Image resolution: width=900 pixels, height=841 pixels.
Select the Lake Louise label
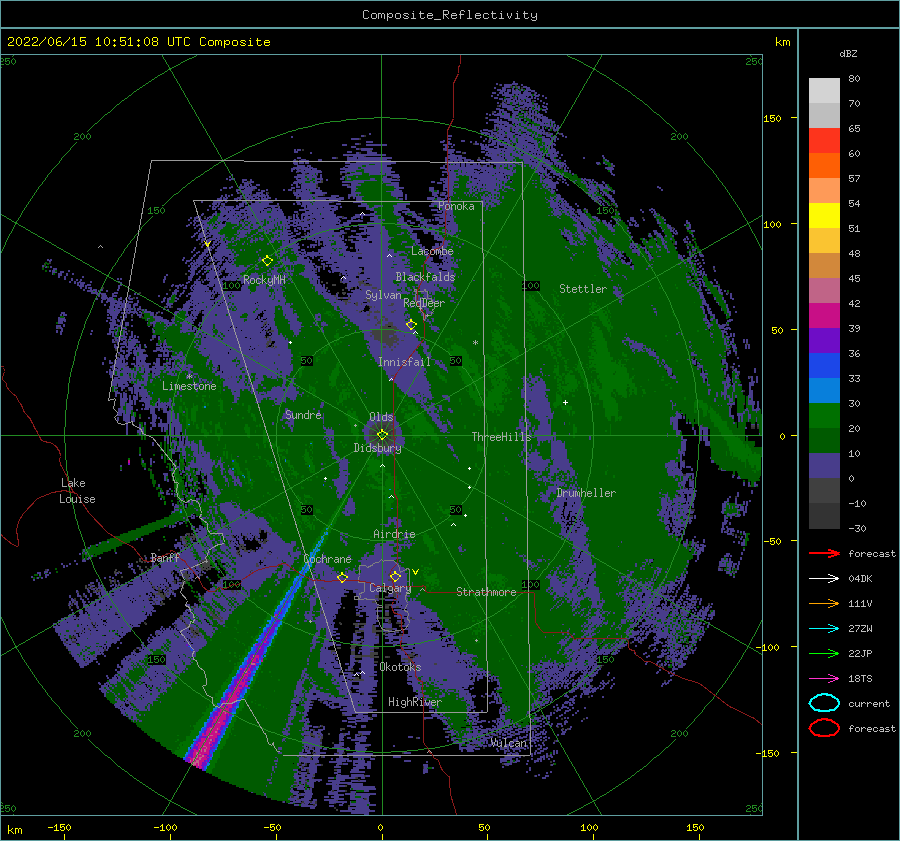tap(77, 491)
